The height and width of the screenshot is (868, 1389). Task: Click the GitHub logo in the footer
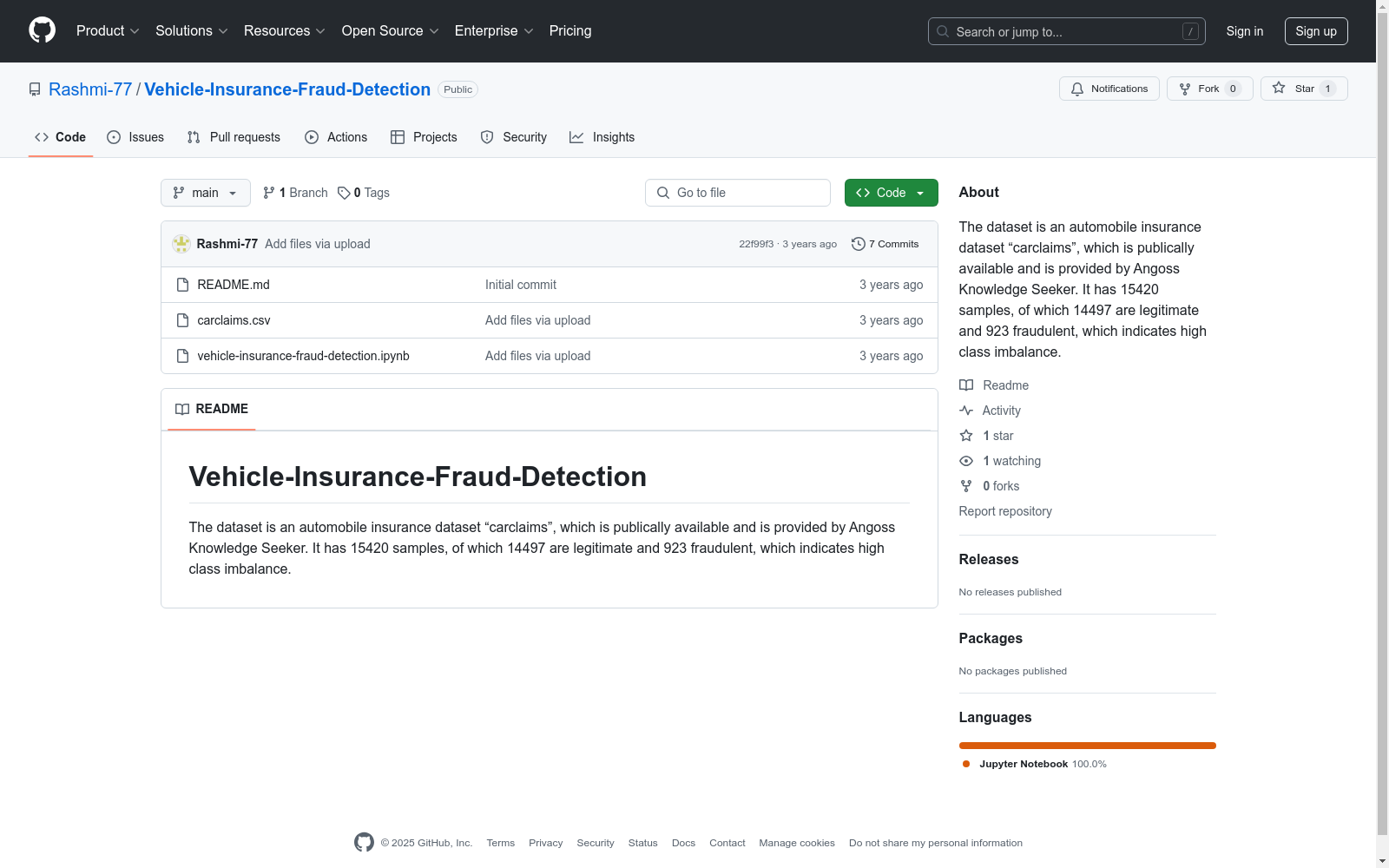click(364, 842)
